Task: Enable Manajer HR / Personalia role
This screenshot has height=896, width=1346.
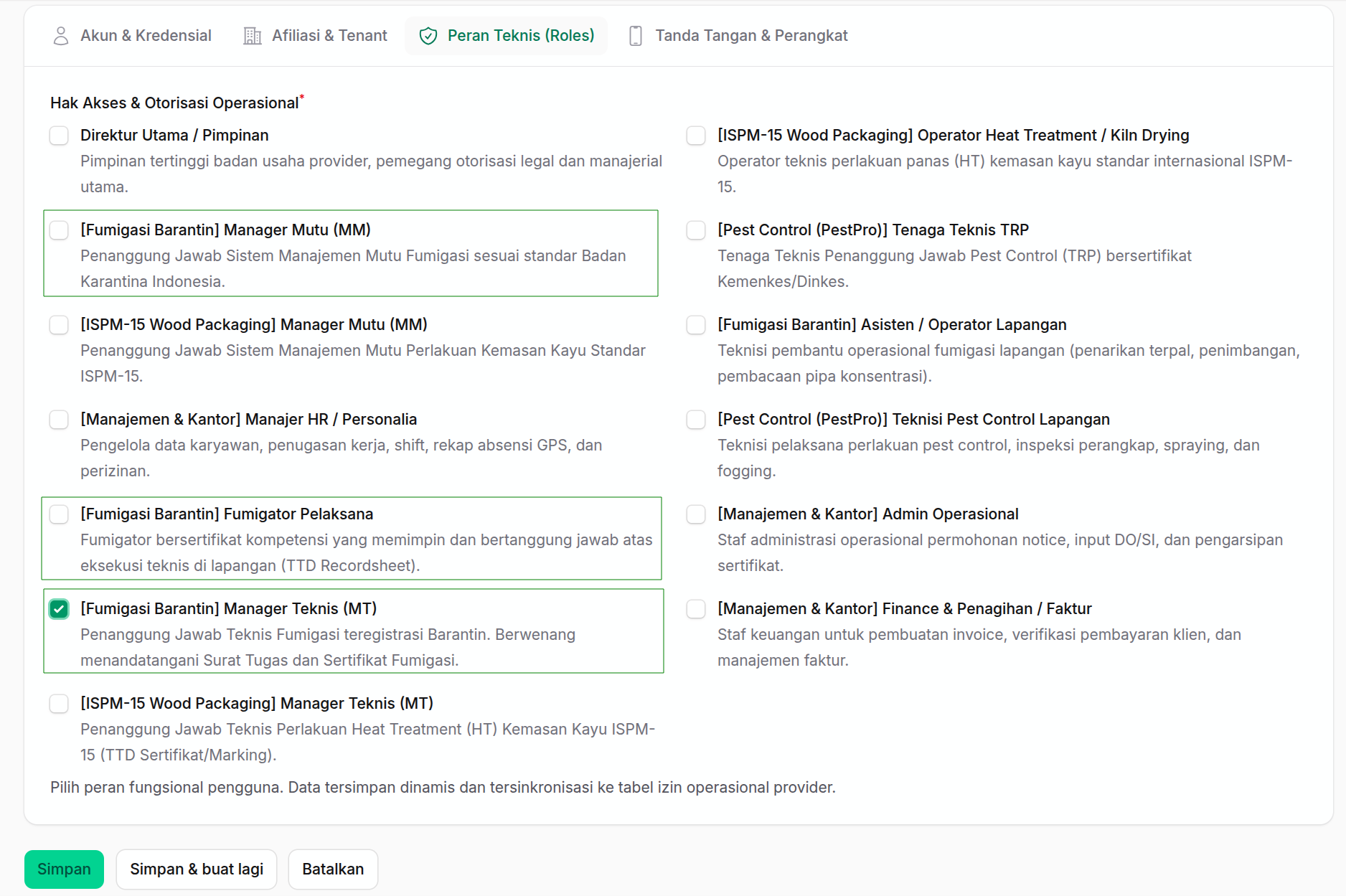Action: coord(59,420)
